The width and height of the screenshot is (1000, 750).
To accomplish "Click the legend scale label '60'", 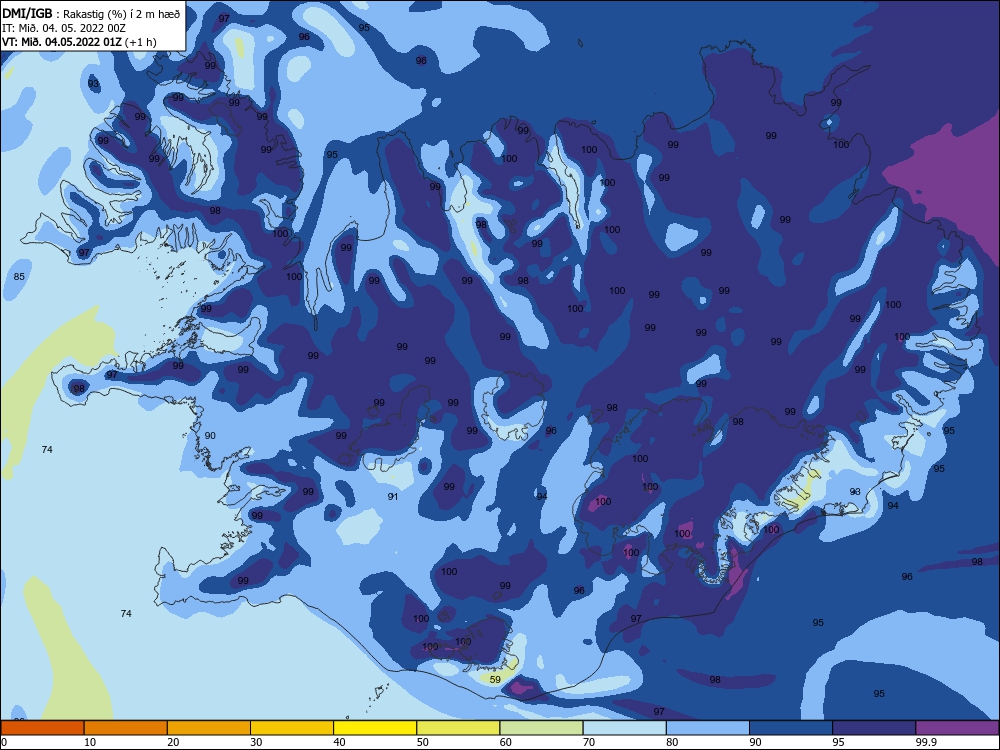I will tap(506, 742).
